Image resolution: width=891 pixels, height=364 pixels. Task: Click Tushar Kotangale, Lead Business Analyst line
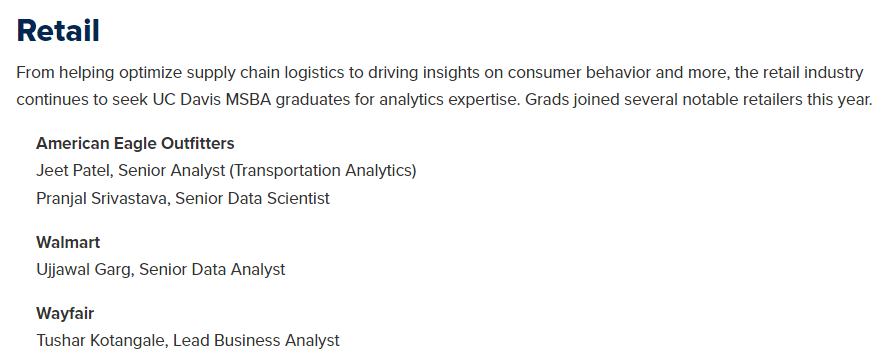click(x=188, y=340)
